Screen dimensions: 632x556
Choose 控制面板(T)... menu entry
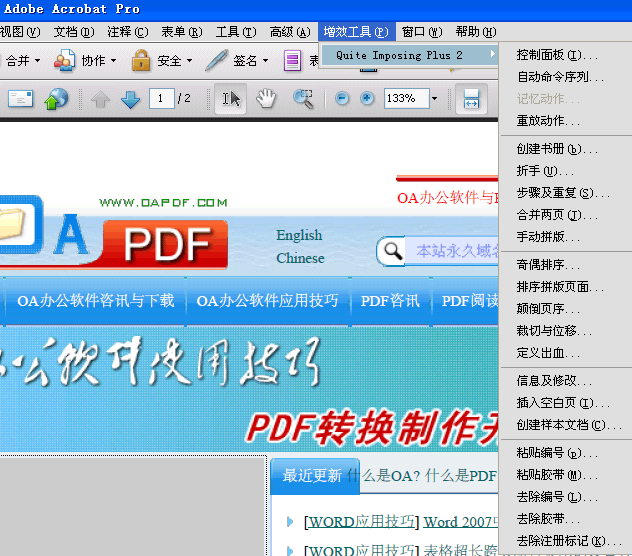566,55
